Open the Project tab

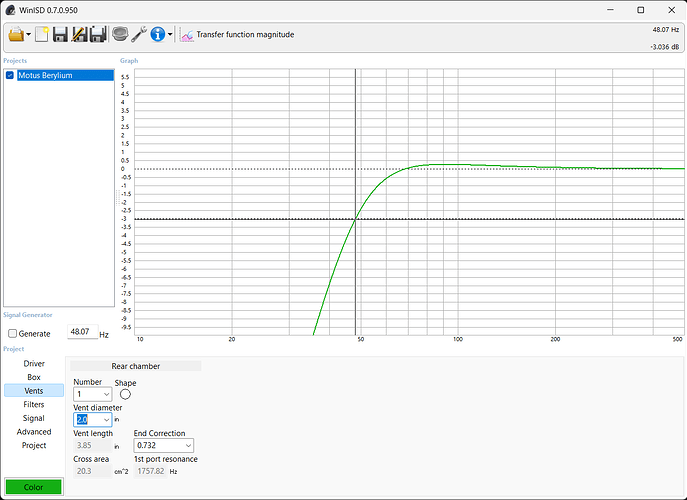pos(34,445)
